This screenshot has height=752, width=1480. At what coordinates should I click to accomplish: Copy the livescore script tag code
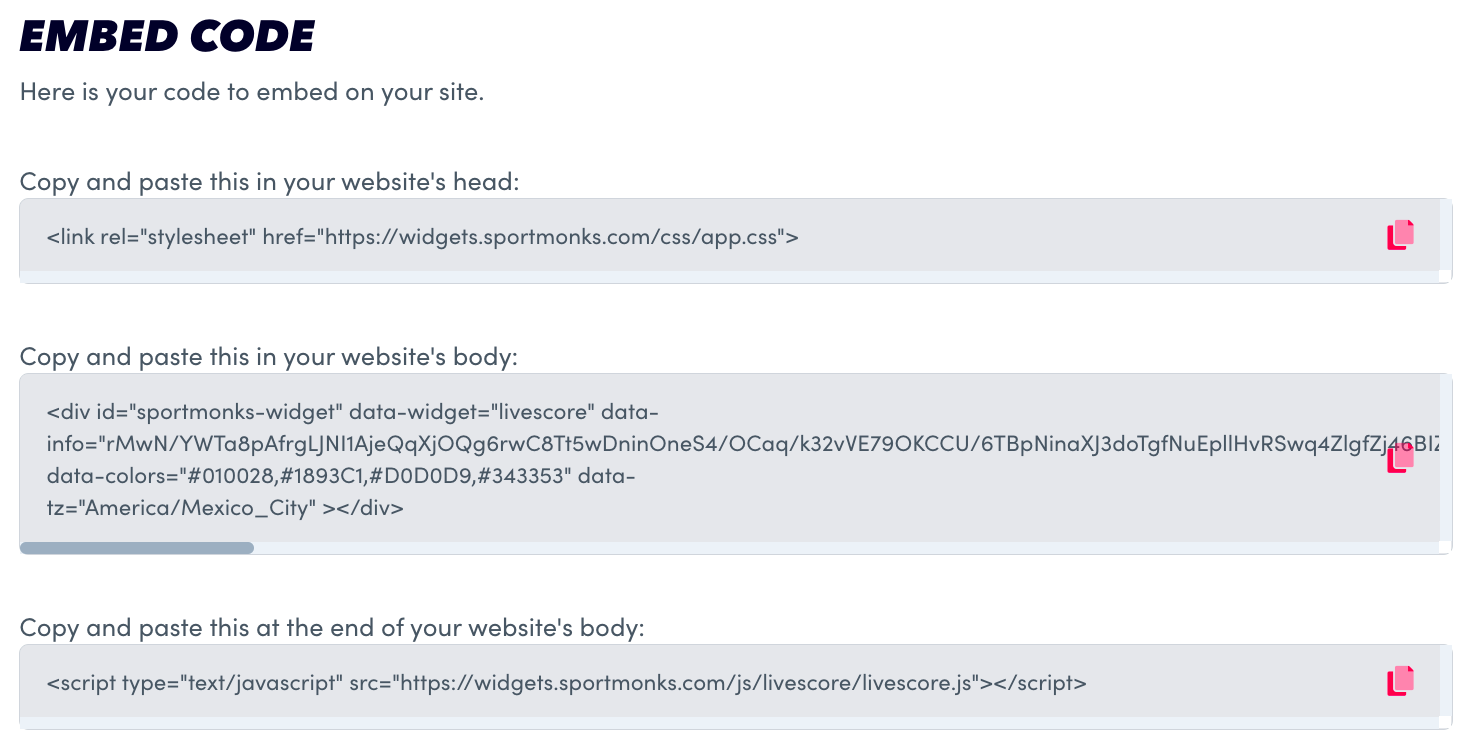(x=1400, y=681)
